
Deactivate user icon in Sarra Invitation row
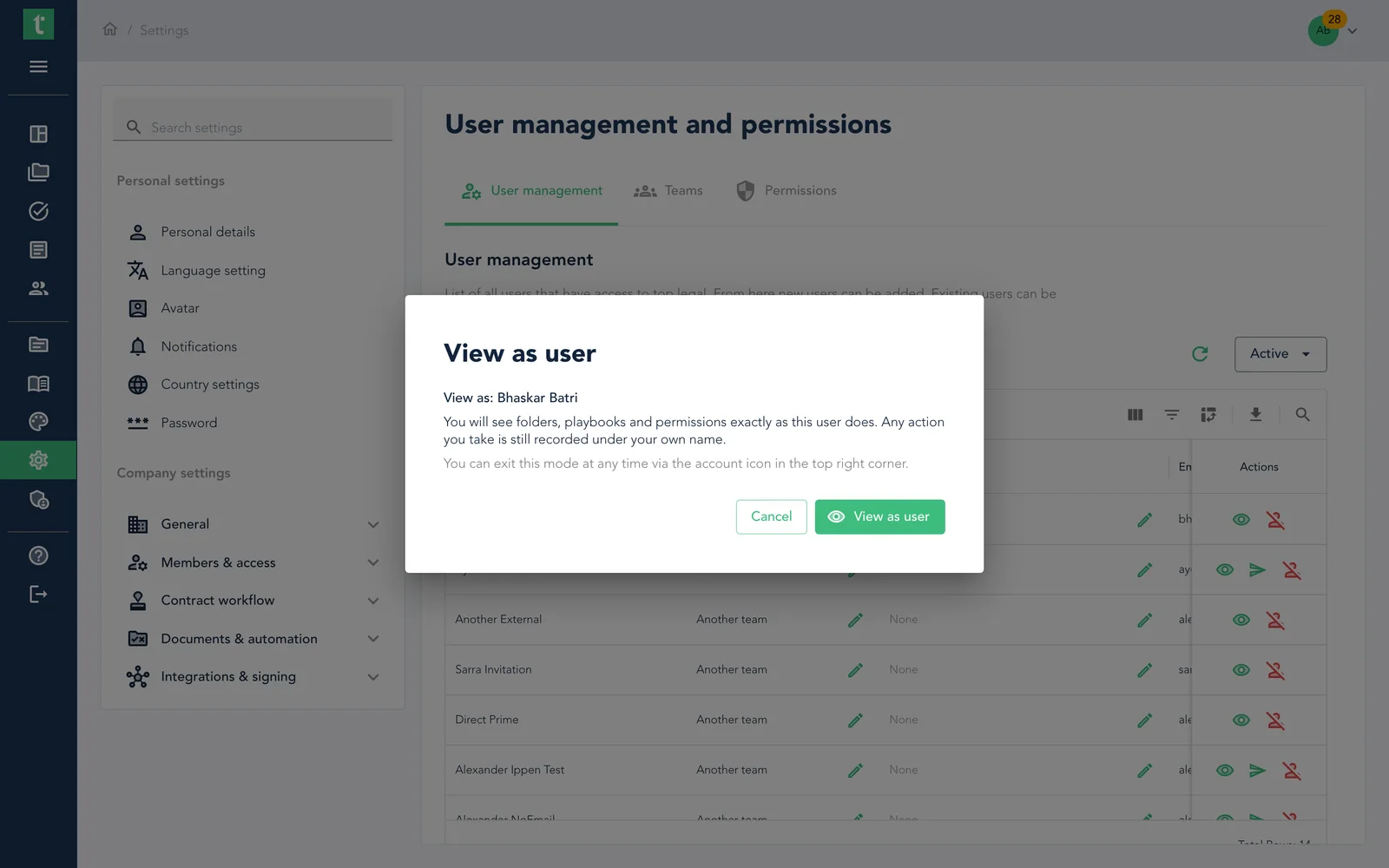(1275, 670)
